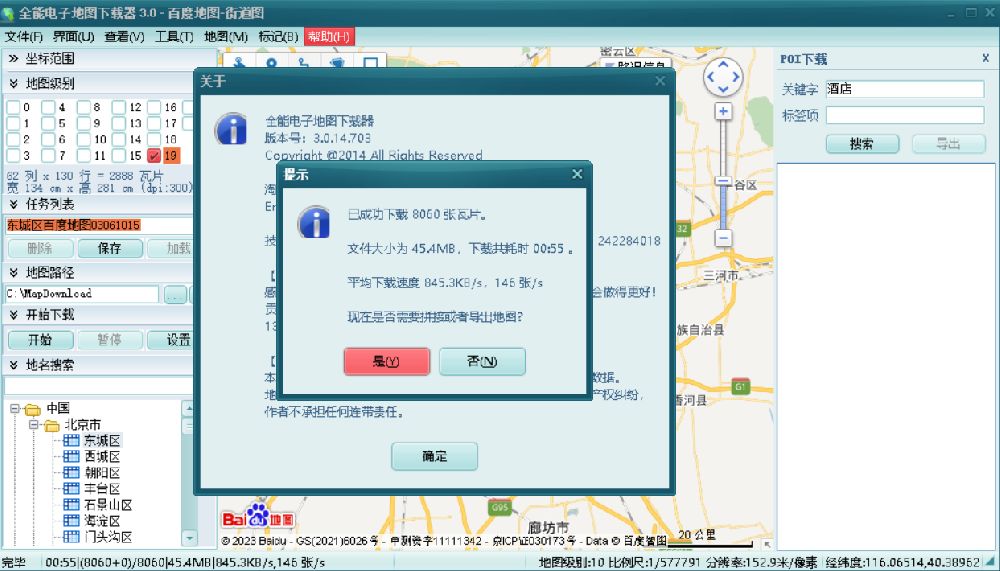1000x571 pixels.
Task: Close the 关于 dialog with its X
Action: [660, 81]
